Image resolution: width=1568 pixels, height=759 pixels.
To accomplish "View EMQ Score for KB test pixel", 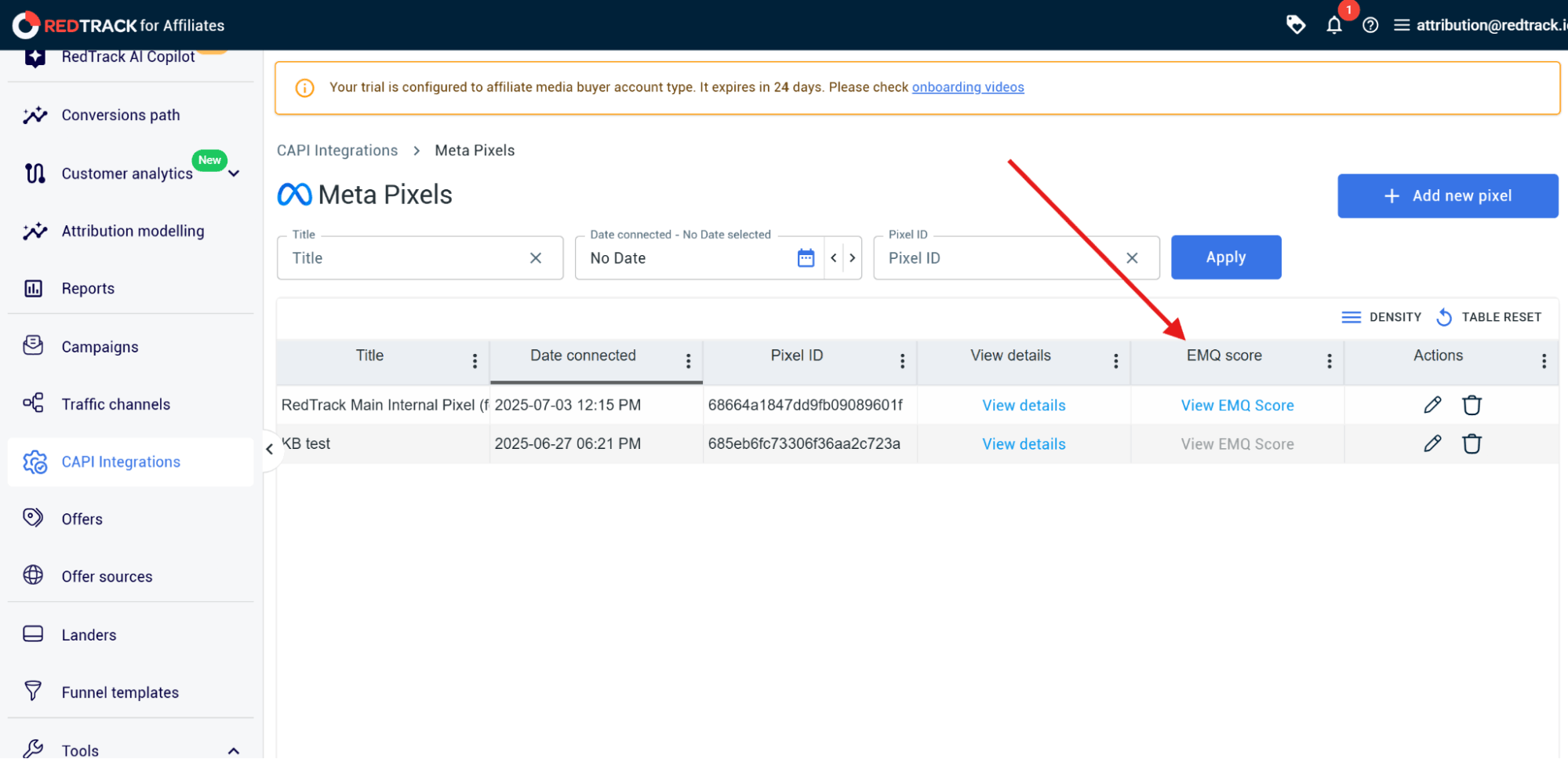I will coord(1237,443).
